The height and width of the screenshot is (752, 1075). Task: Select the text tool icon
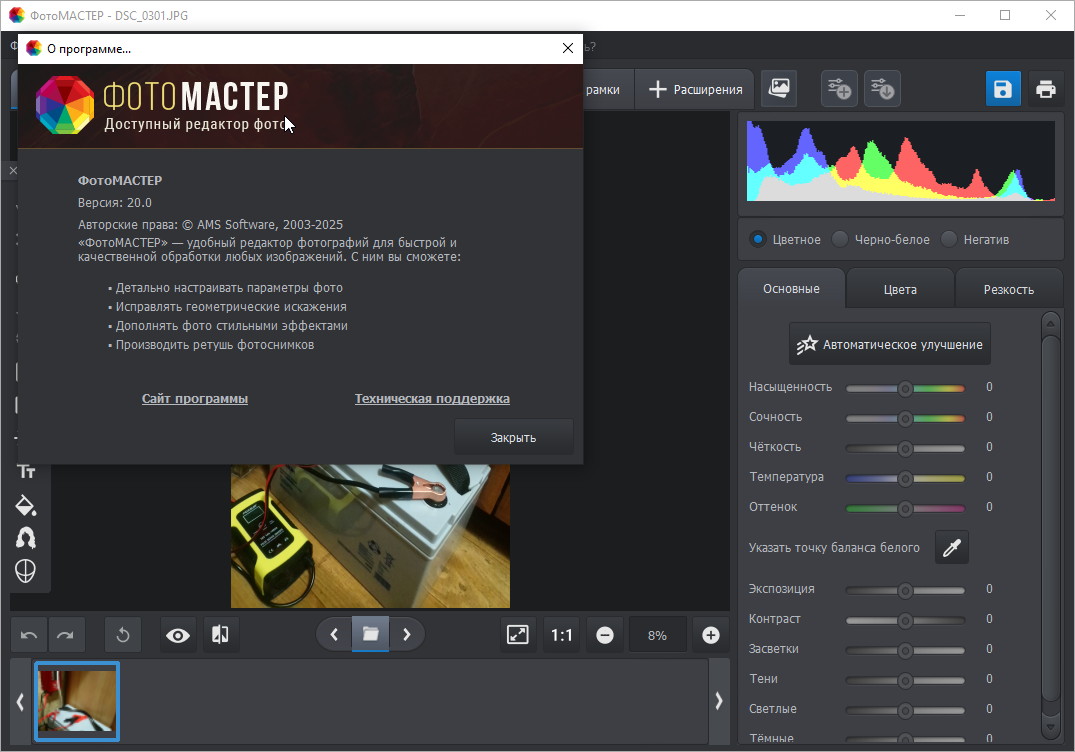(26, 472)
